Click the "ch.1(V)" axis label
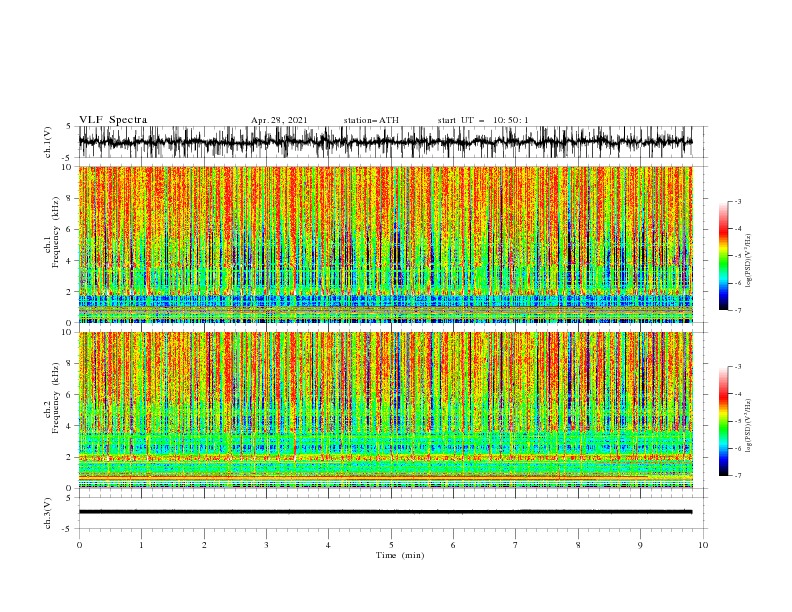 click(48, 142)
